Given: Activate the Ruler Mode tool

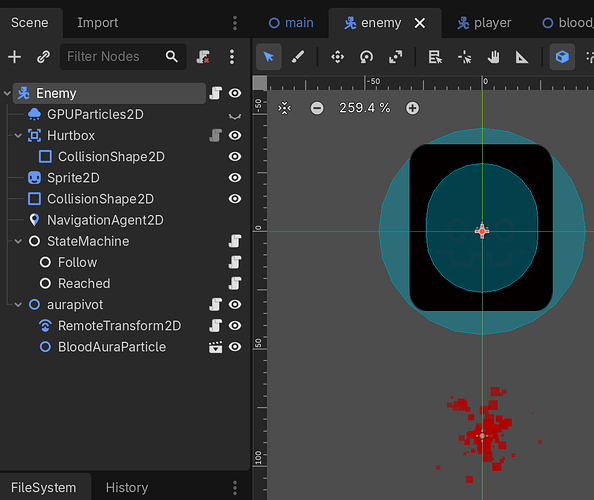Looking at the screenshot, I should click(522, 57).
